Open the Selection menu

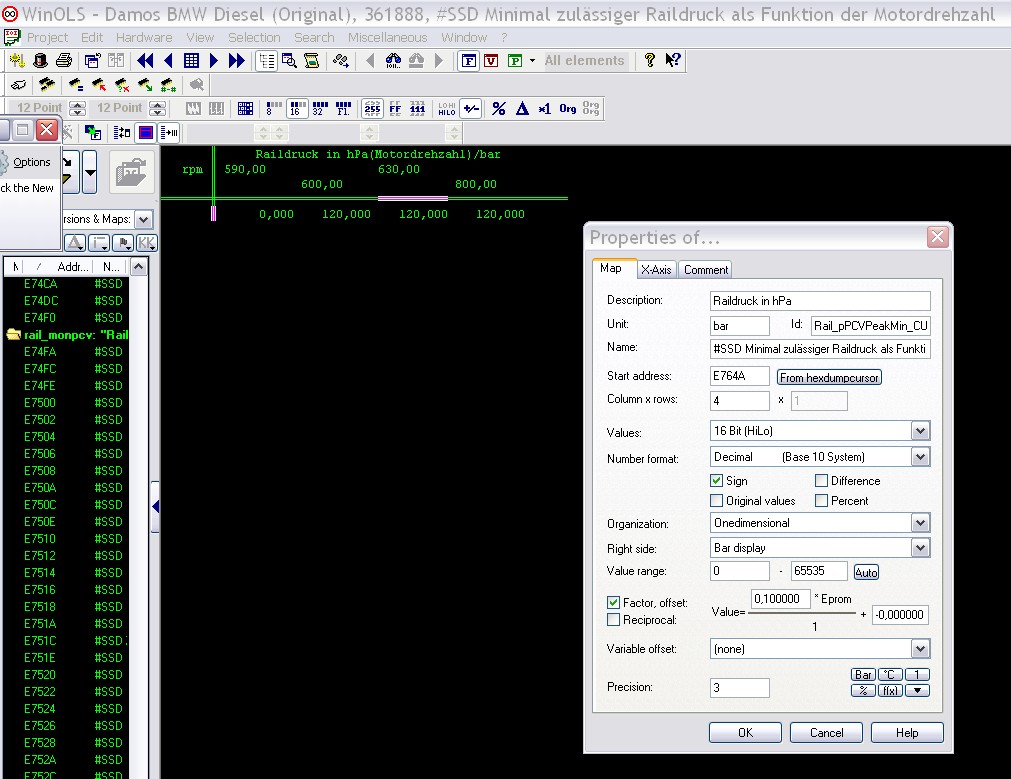coord(254,37)
